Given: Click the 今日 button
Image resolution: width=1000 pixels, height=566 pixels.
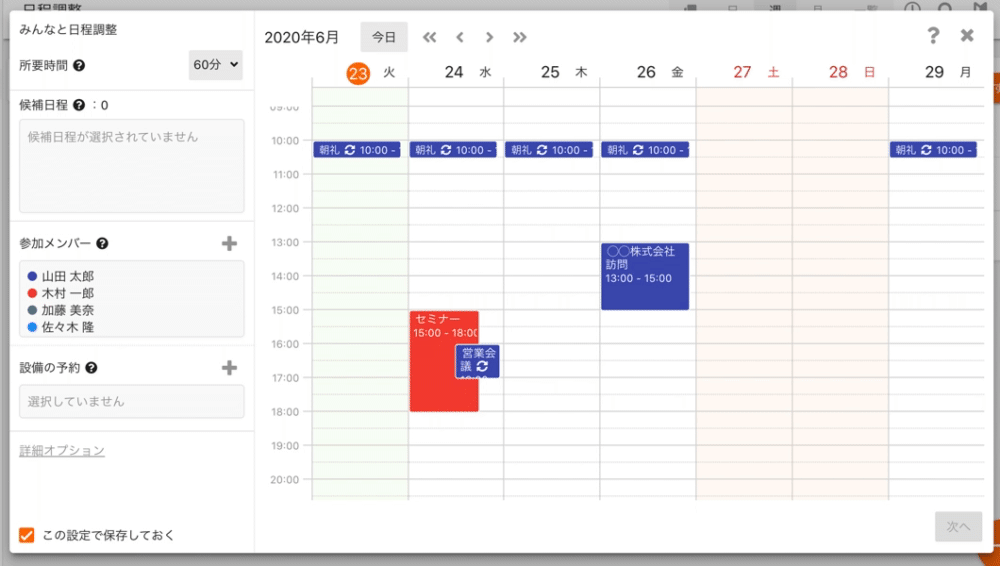Looking at the screenshot, I should coord(384,37).
